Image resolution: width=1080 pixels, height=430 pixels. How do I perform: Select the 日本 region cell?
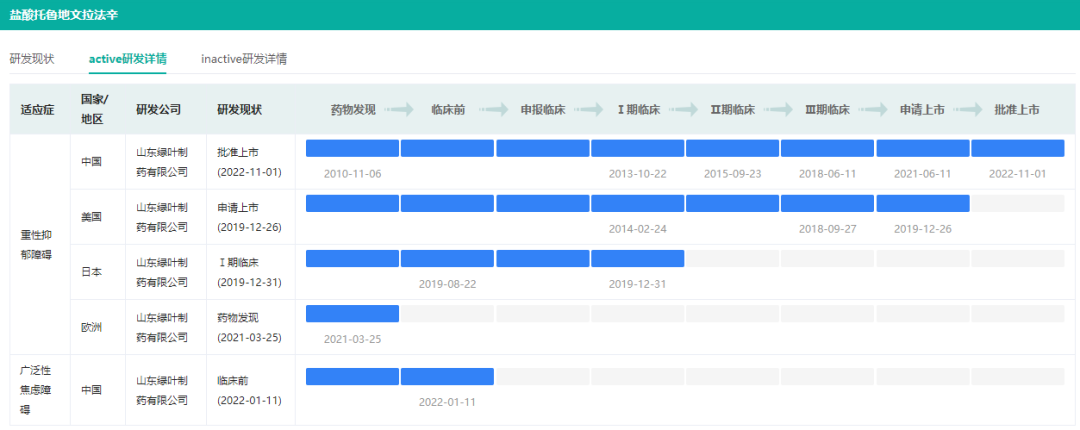(x=92, y=272)
